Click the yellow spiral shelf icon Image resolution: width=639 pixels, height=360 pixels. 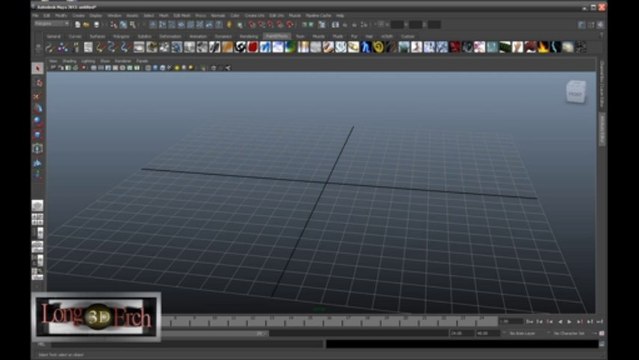378,47
